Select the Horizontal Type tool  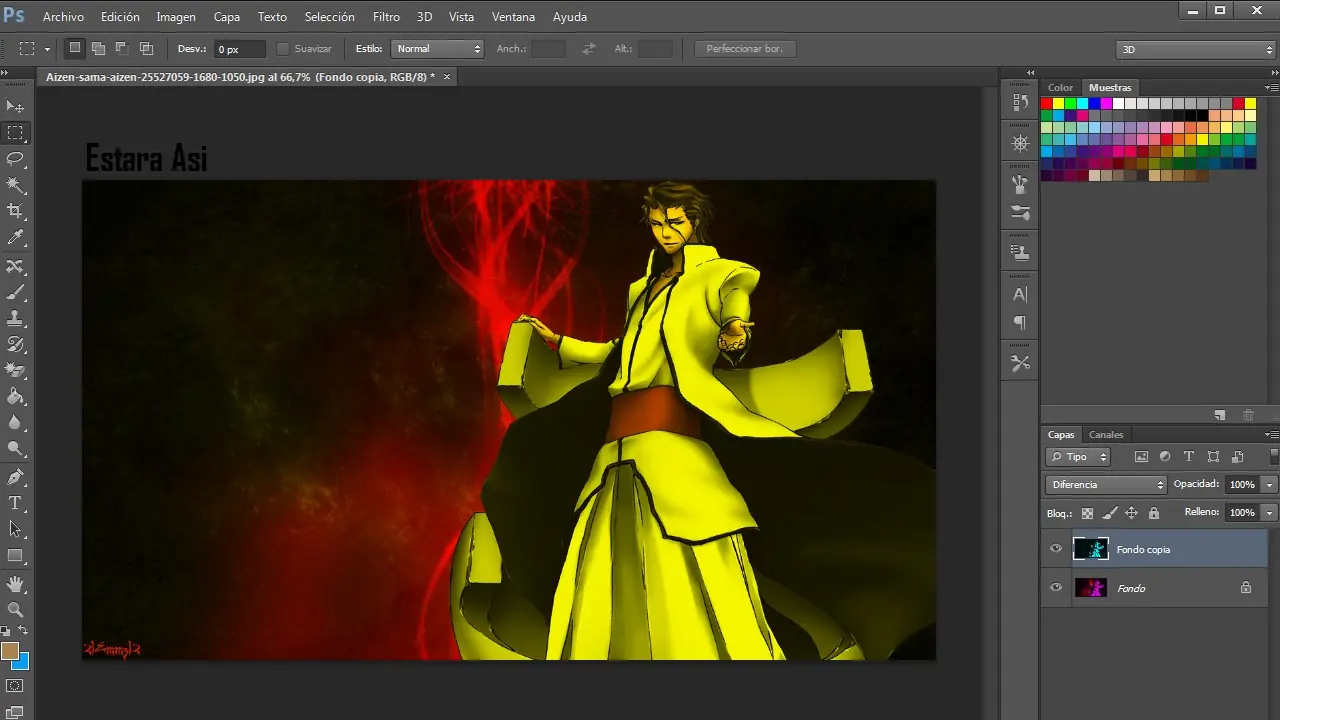point(15,503)
